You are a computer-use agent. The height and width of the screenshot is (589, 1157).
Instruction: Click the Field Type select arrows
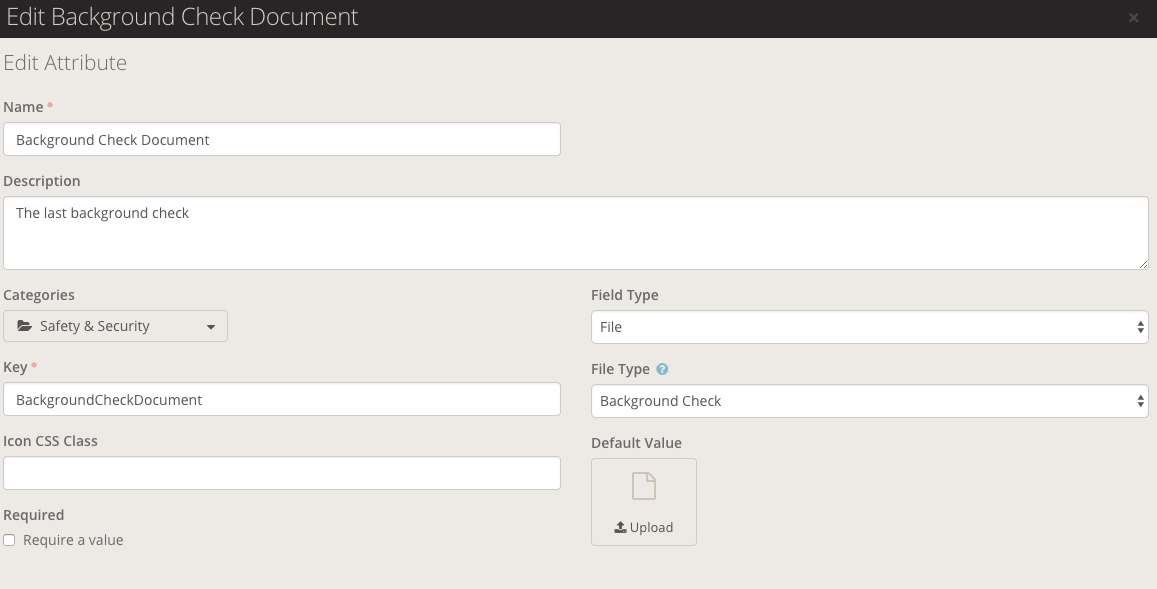(1140, 327)
